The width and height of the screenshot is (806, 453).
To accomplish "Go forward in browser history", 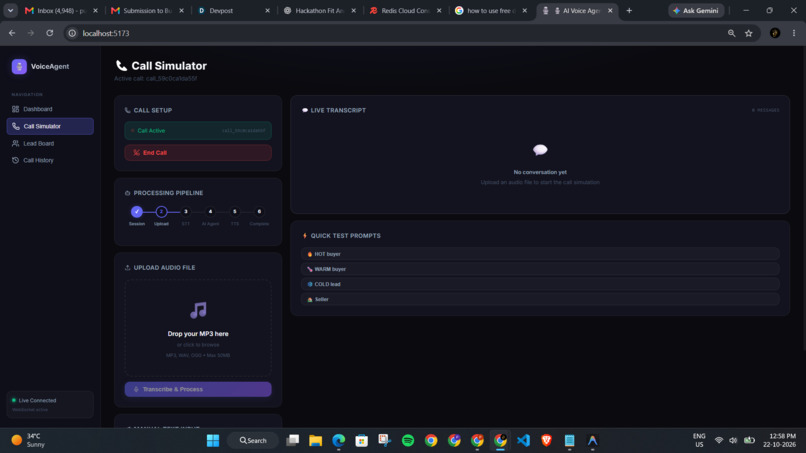I will tap(31, 33).
